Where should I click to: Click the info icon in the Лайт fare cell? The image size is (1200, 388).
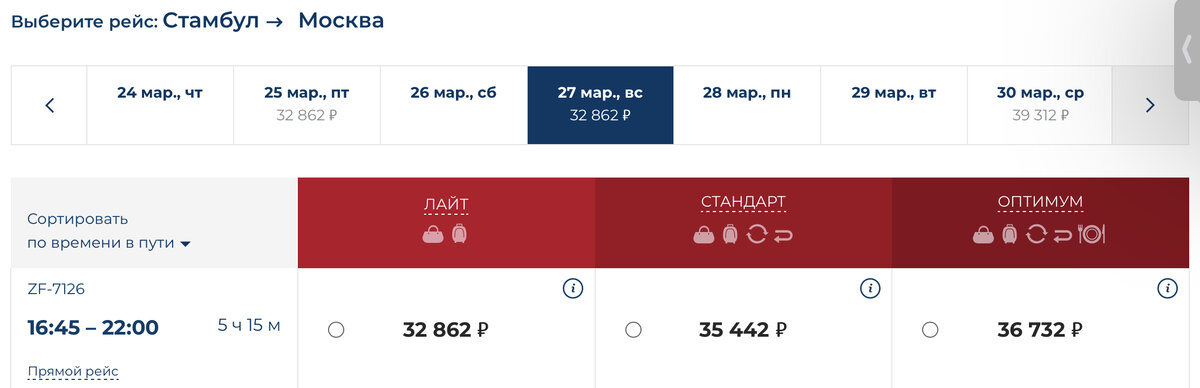[x=572, y=289]
